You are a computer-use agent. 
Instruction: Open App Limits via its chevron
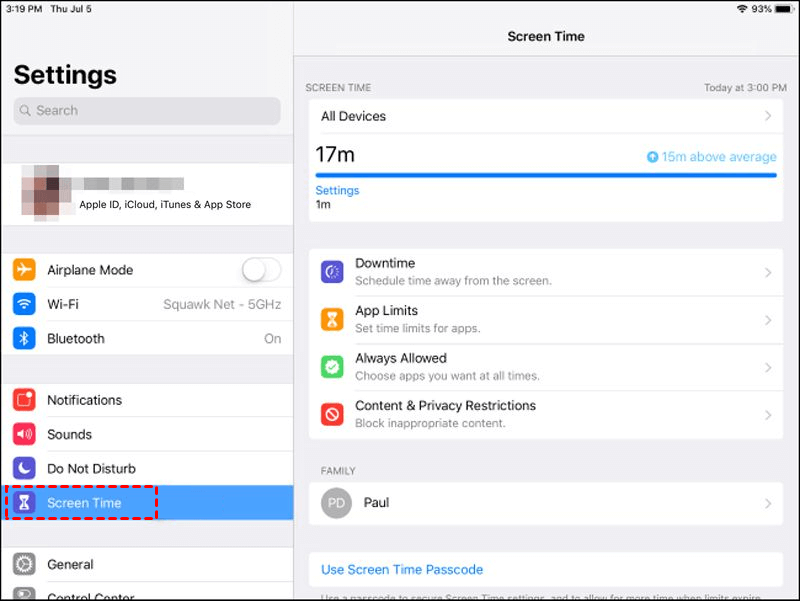pos(768,320)
